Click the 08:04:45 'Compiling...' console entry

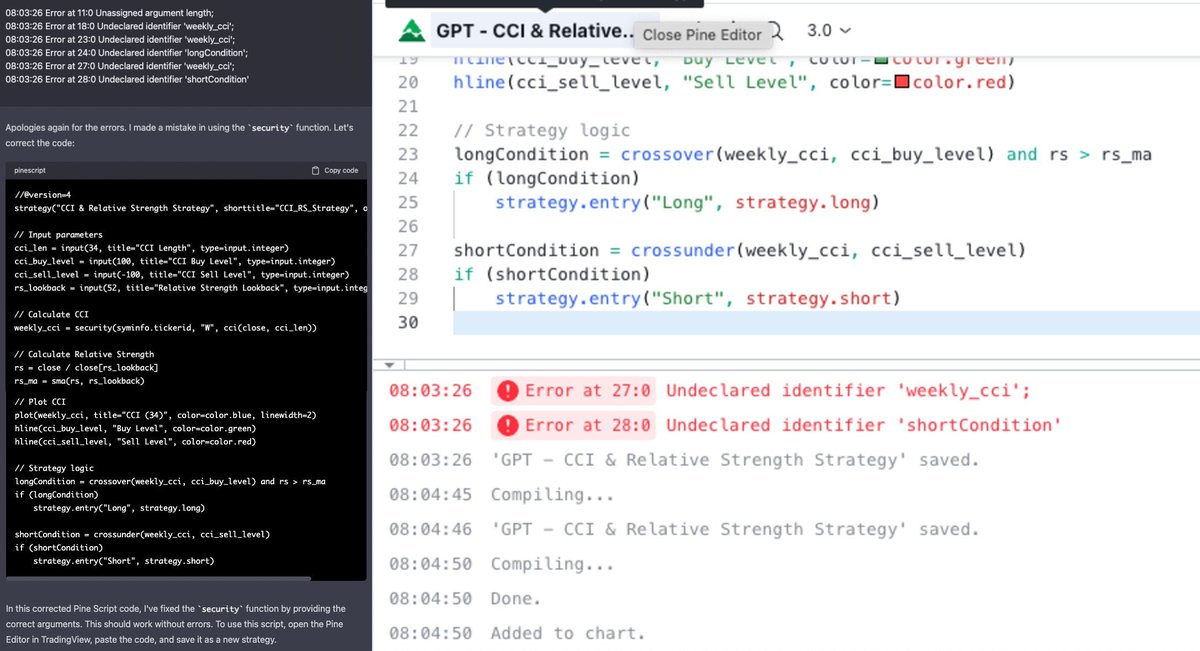click(x=501, y=495)
